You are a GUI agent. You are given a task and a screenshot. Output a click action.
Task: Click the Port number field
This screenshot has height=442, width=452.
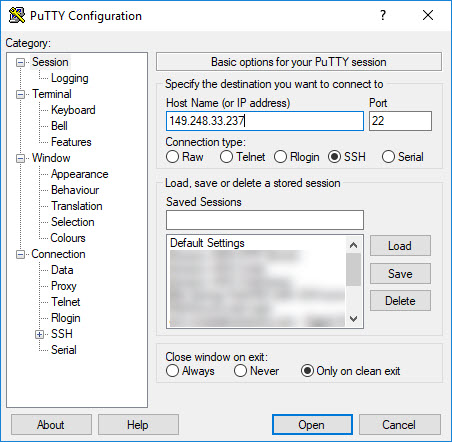400,121
